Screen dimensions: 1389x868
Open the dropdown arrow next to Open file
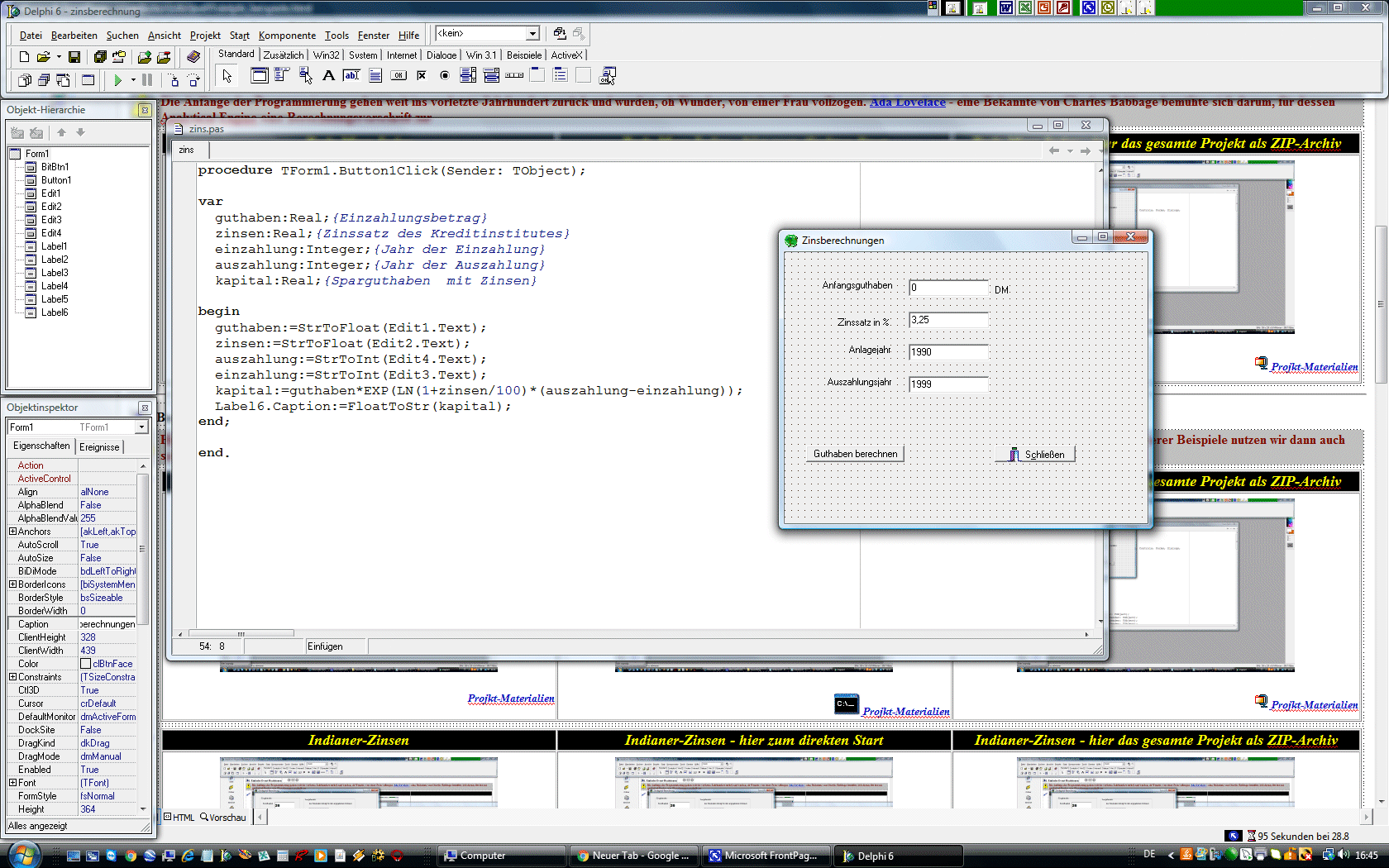pyautogui.click(x=59, y=57)
